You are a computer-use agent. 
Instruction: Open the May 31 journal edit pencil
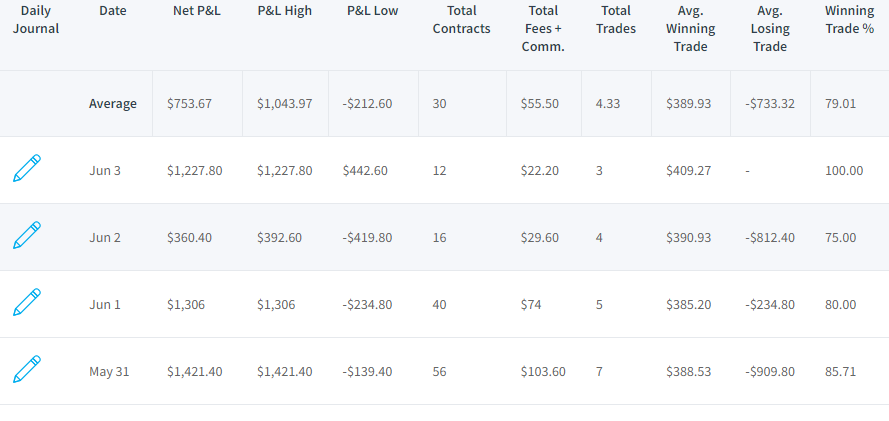pos(27,369)
